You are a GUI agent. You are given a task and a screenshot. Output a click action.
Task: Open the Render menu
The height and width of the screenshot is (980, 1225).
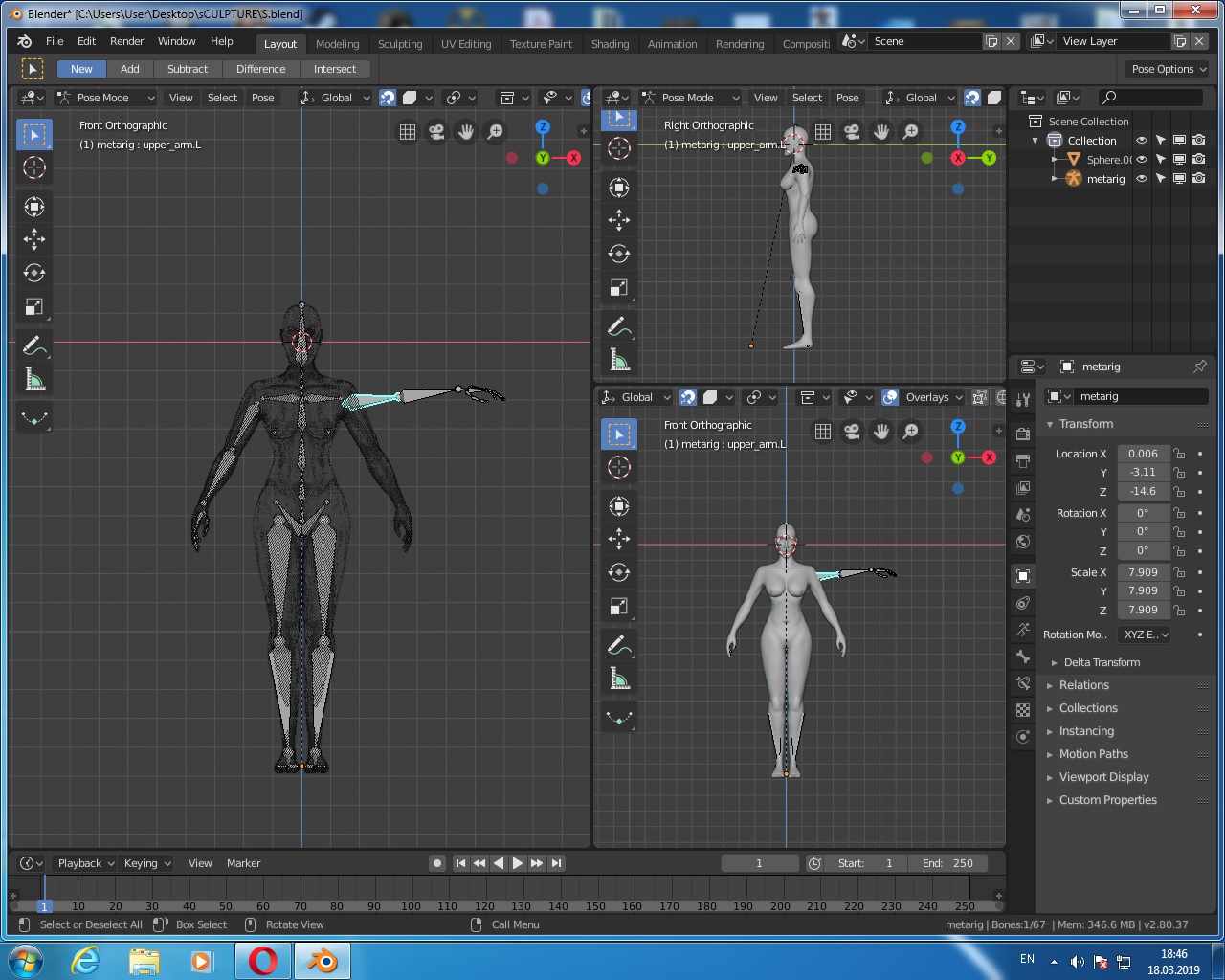[x=126, y=41]
